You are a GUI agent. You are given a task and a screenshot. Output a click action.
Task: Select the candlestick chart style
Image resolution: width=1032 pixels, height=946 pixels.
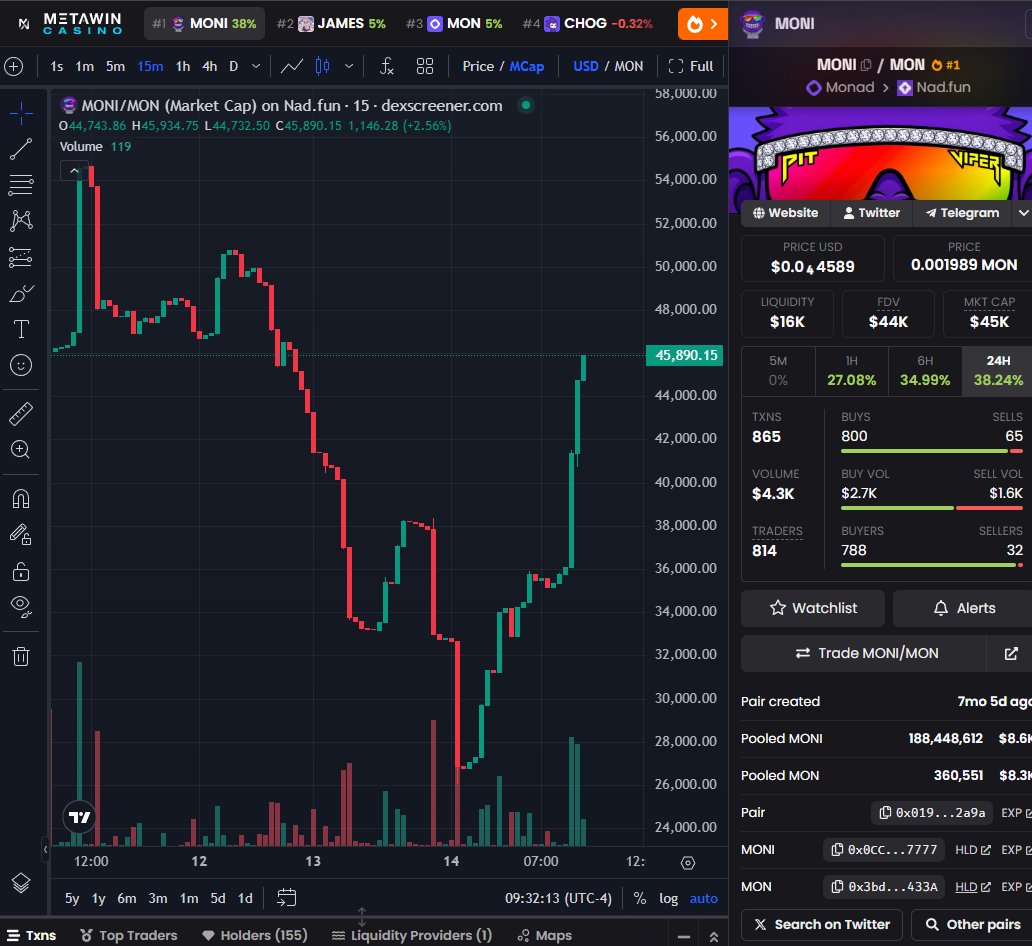click(x=322, y=66)
